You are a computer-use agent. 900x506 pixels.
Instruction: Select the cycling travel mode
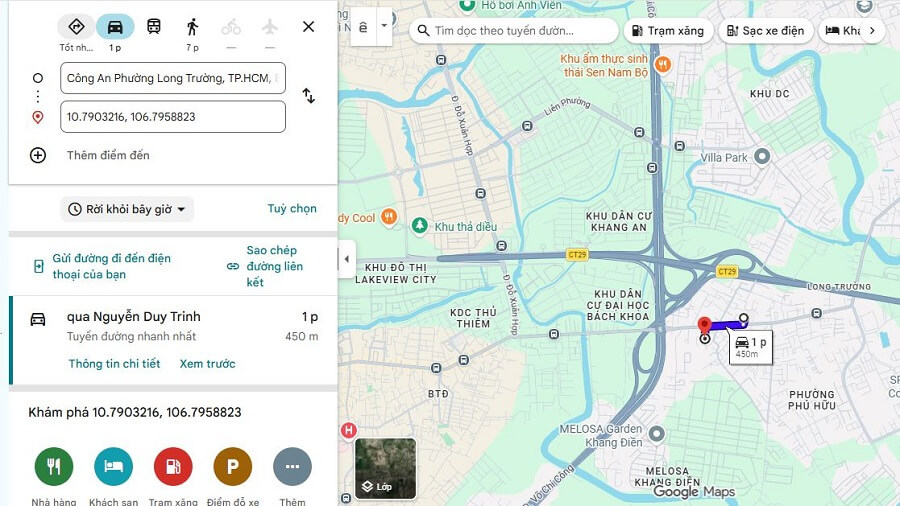click(231, 26)
